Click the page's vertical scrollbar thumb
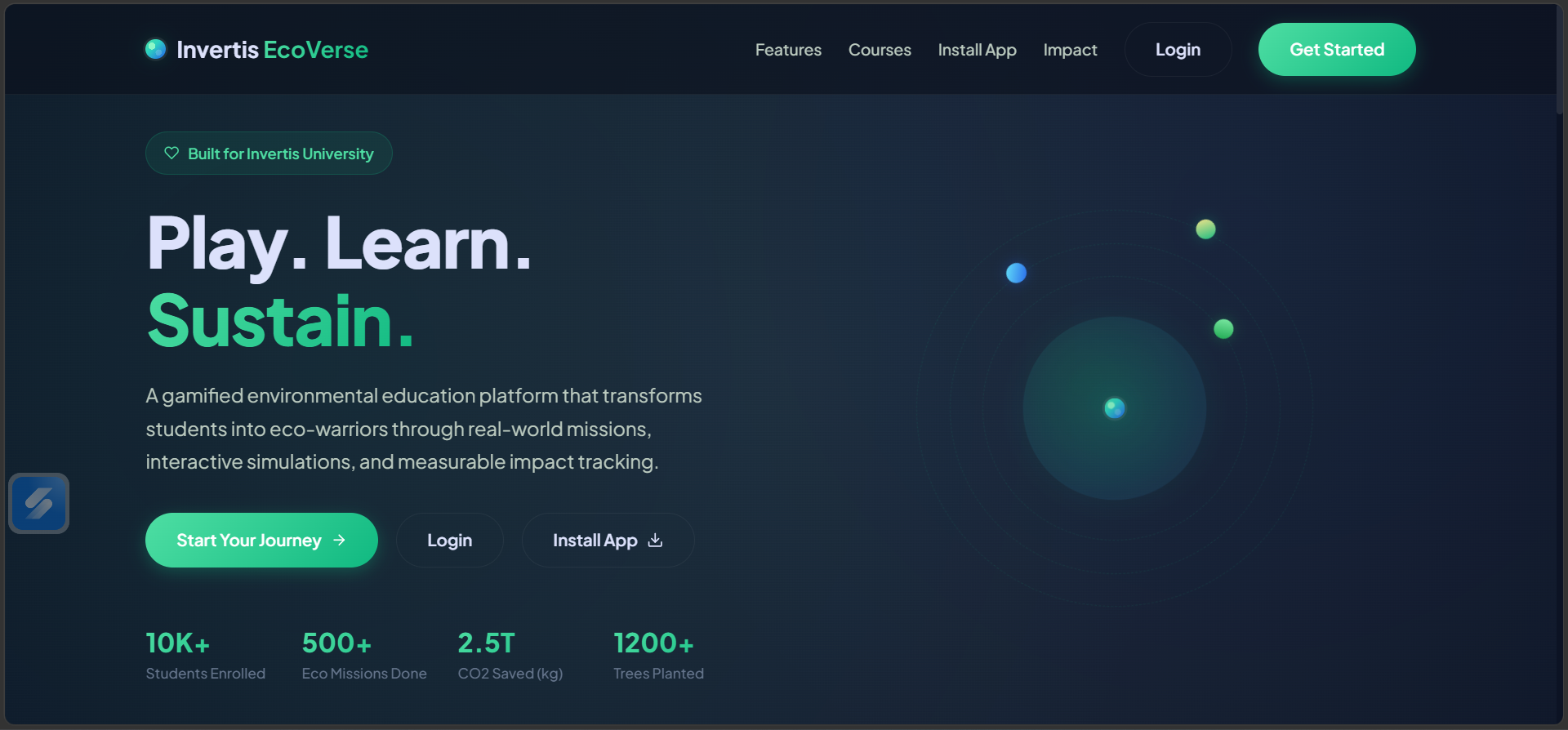 click(1559, 61)
